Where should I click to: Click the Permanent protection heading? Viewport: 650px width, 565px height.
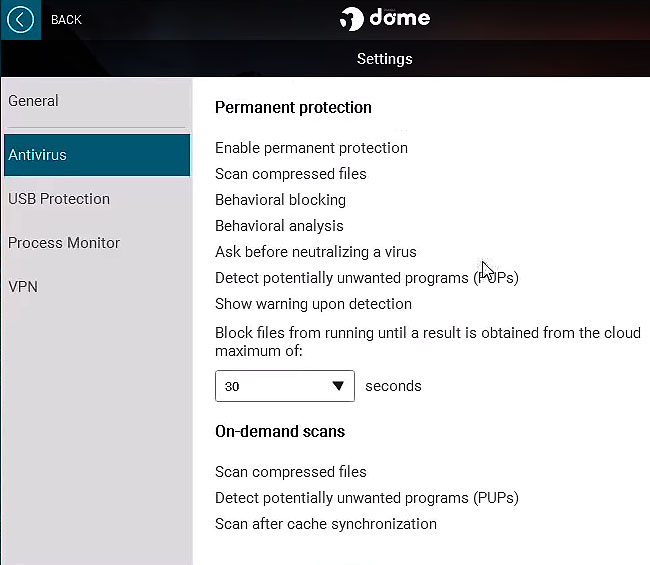293,107
